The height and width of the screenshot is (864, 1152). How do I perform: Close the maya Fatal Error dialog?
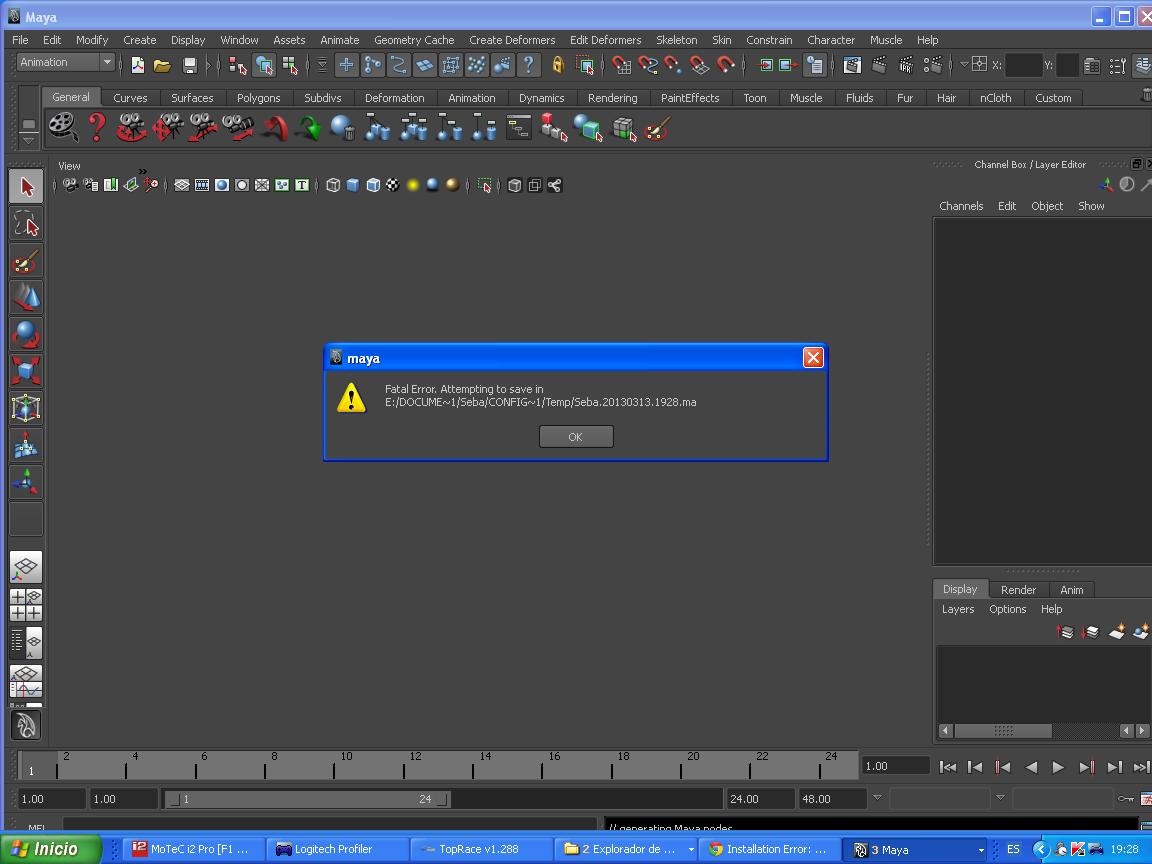(813, 358)
